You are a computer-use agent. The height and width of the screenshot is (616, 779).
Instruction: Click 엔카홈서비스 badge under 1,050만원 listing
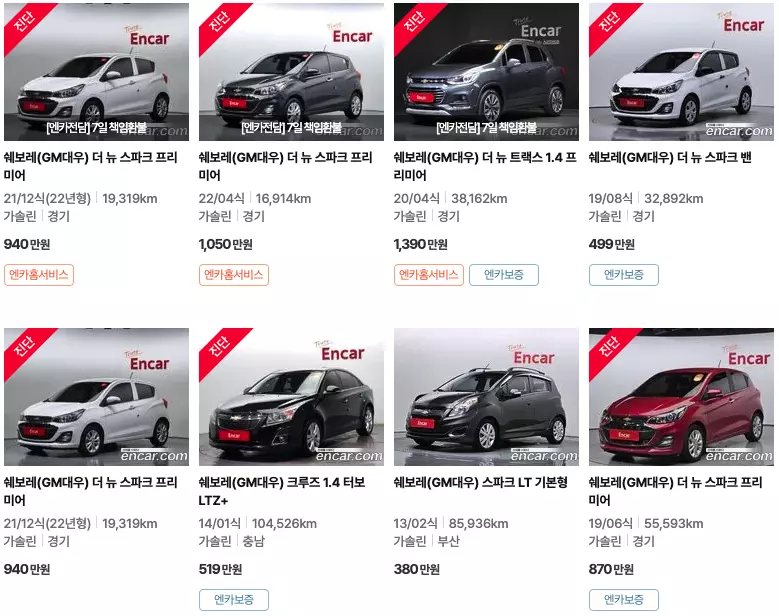click(234, 275)
